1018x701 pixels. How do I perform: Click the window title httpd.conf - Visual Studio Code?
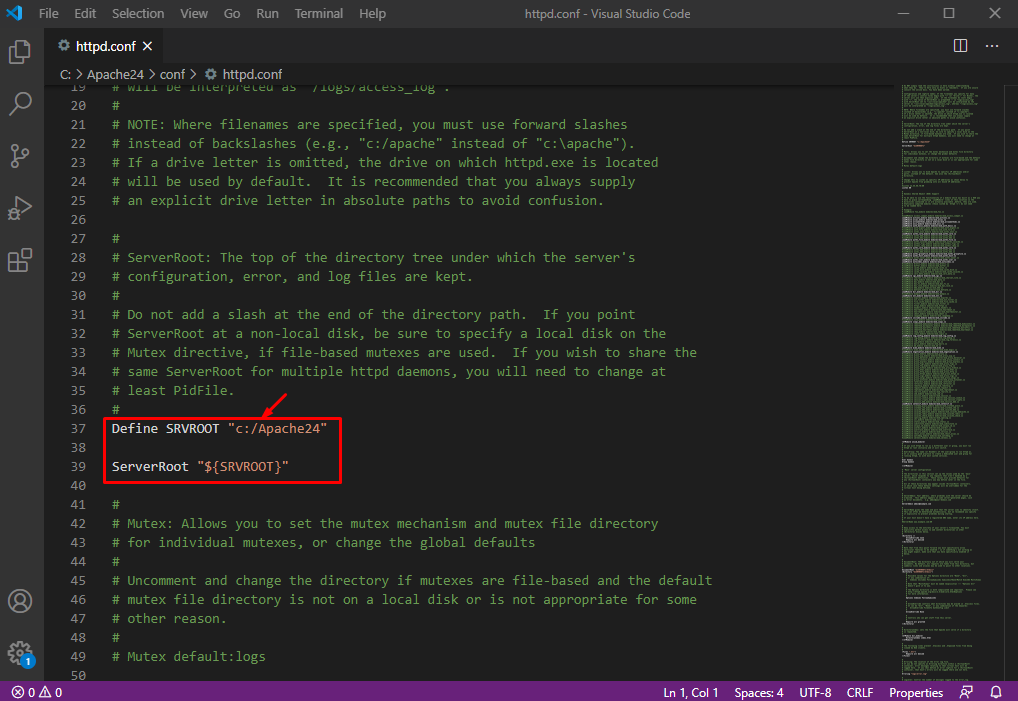coord(607,14)
